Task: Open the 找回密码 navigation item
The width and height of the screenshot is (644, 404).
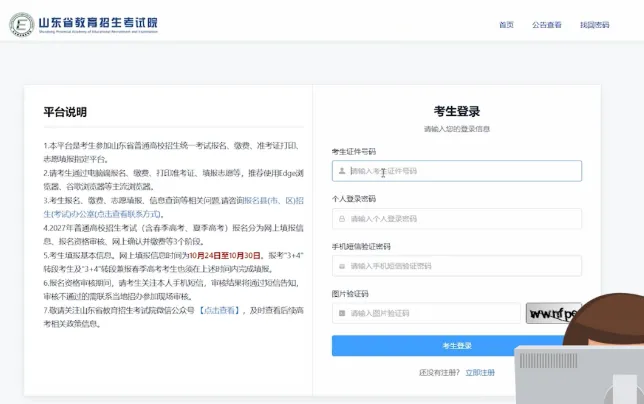Action: [x=594, y=25]
